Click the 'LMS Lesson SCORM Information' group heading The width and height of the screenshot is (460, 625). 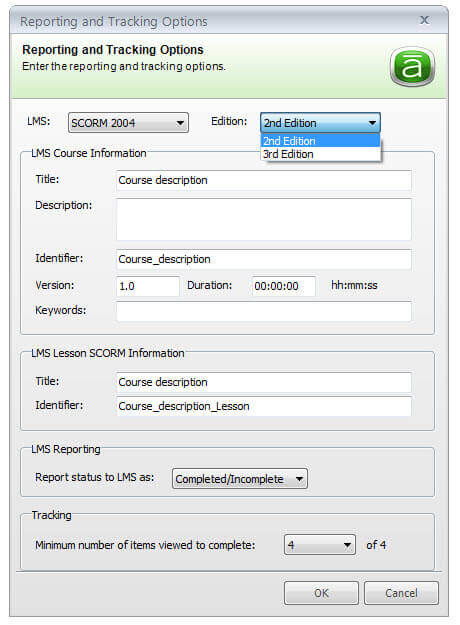coord(108,353)
